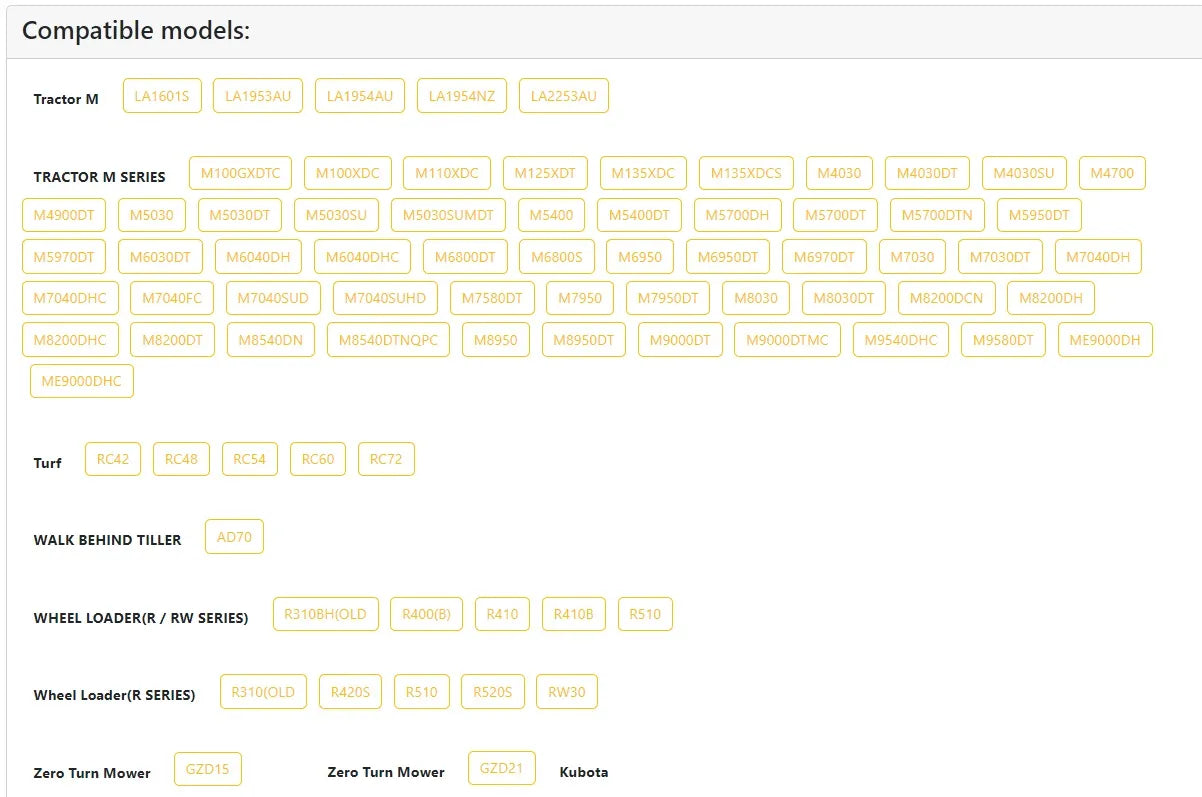This screenshot has width=1202, height=797.
Task: Click the M8540DN model tag
Action: point(270,340)
